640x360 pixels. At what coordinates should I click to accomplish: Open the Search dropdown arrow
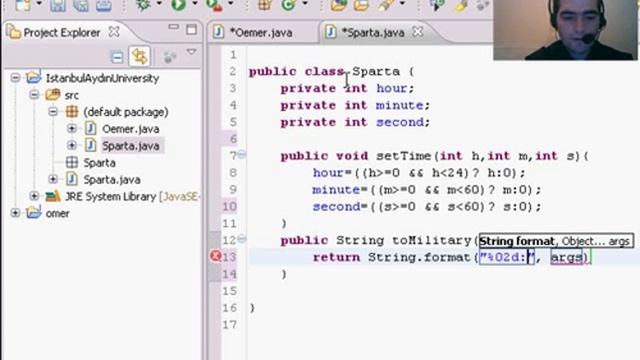[x=402, y=4]
